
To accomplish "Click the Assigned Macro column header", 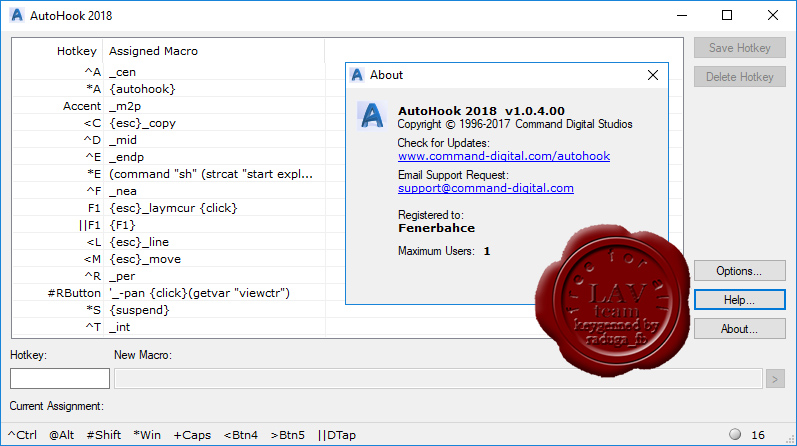I will pos(214,51).
